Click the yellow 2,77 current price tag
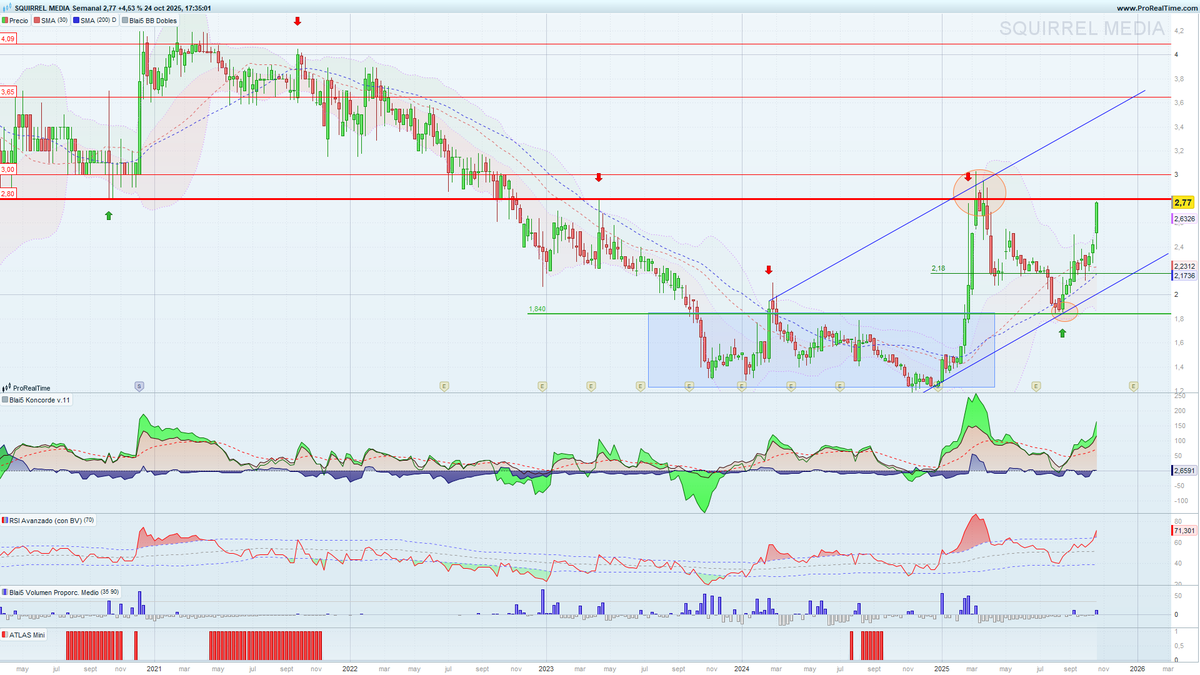The width and height of the screenshot is (1200, 675). pos(1183,202)
